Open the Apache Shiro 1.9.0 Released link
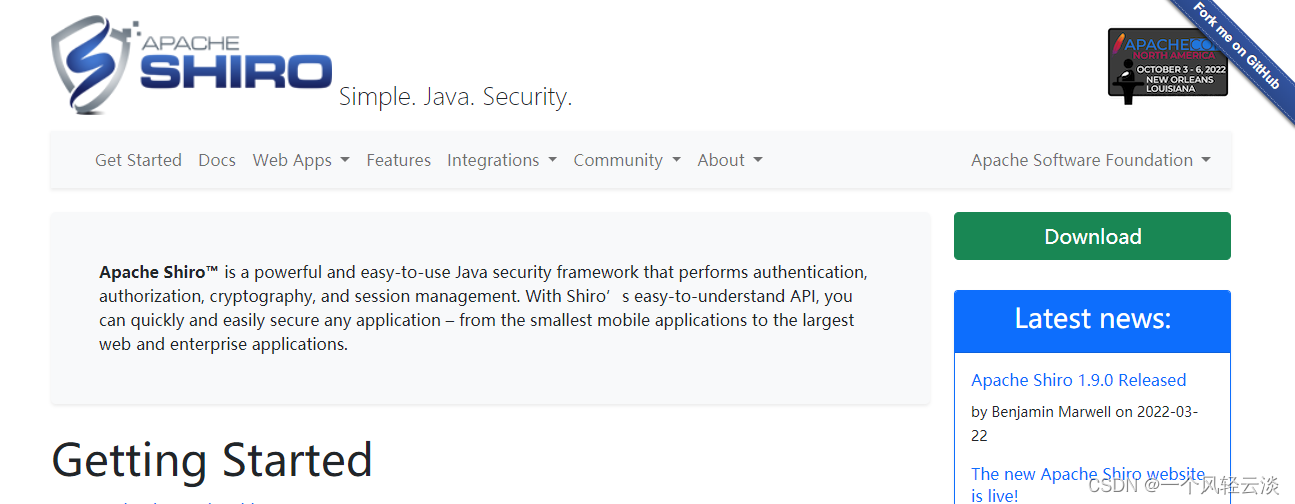Screen dimensions: 1295x504 [x=1078, y=380]
